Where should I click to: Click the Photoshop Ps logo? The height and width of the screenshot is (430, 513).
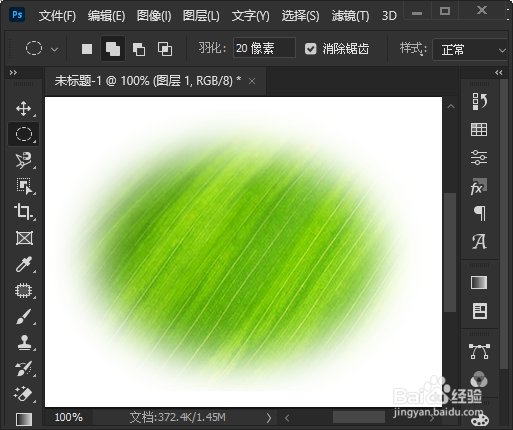[17, 15]
